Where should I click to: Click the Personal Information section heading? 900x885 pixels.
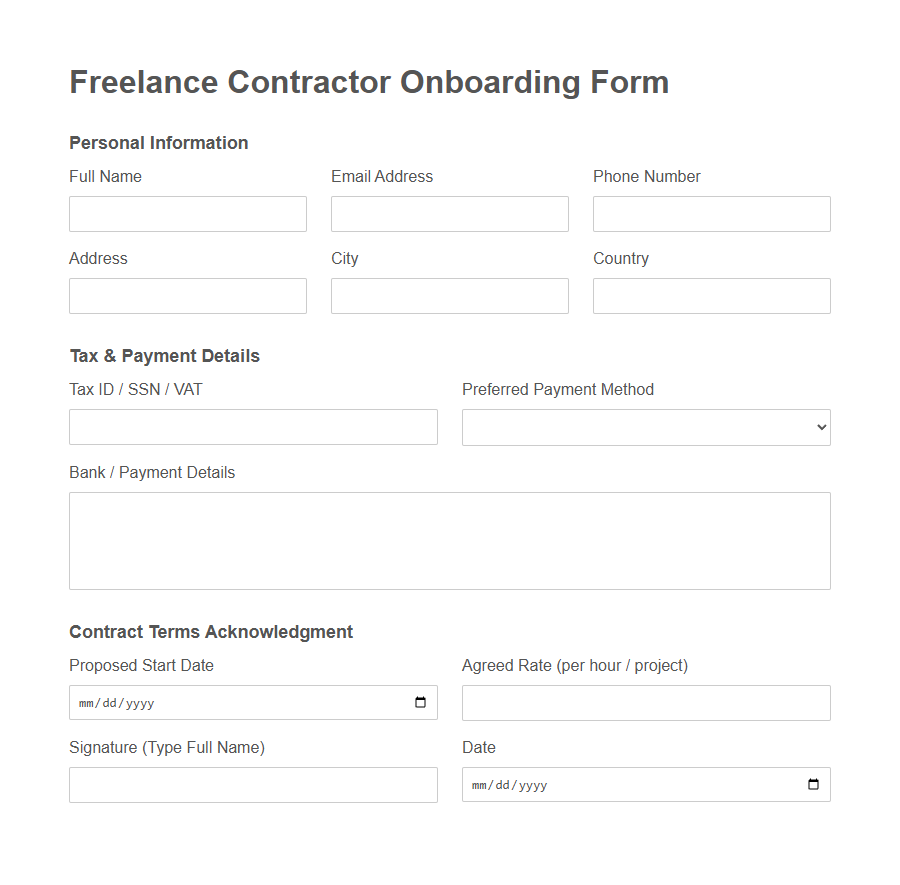(x=158, y=143)
